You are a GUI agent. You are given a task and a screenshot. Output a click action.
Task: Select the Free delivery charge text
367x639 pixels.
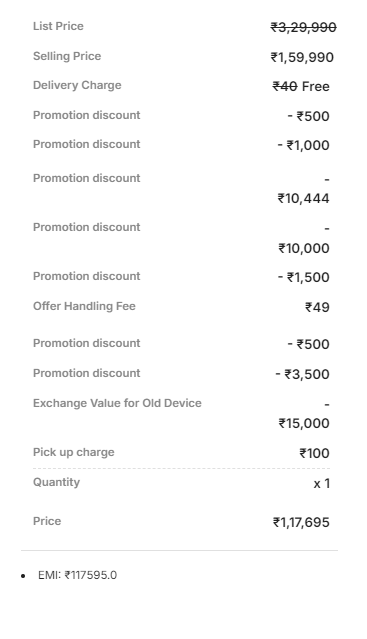pyautogui.click(x=316, y=86)
